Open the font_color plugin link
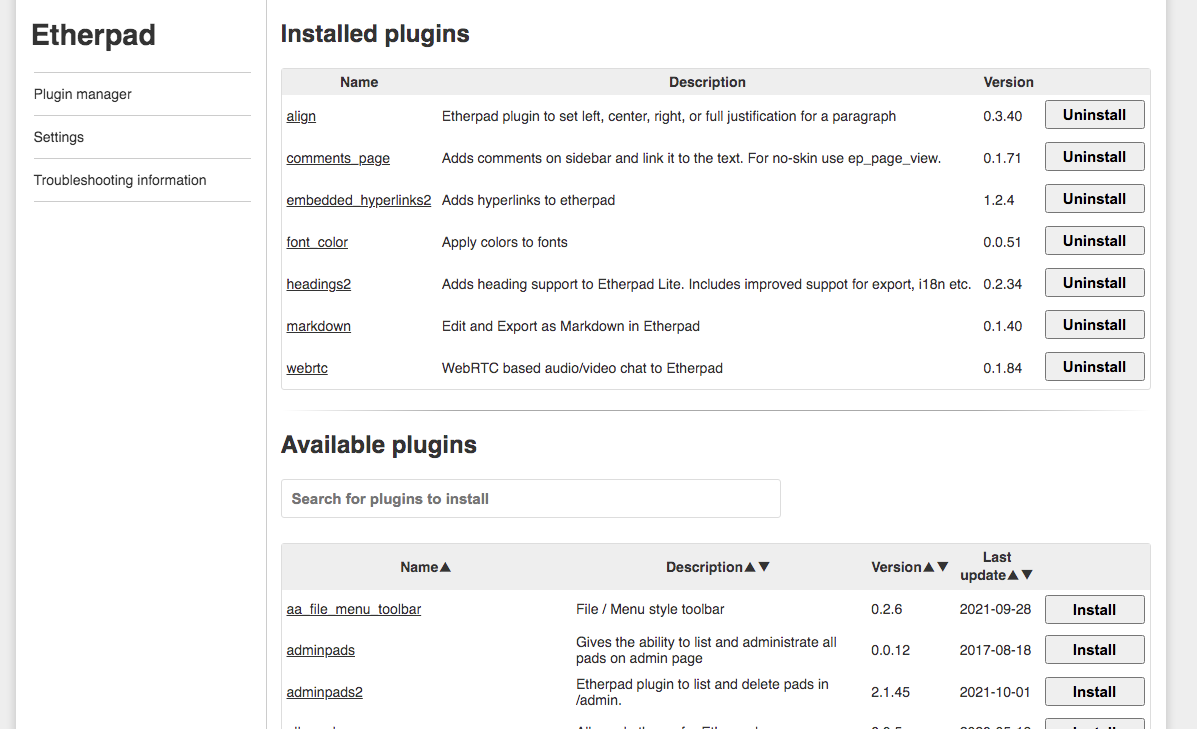Image resolution: width=1197 pixels, height=729 pixels. (x=317, y=242)
